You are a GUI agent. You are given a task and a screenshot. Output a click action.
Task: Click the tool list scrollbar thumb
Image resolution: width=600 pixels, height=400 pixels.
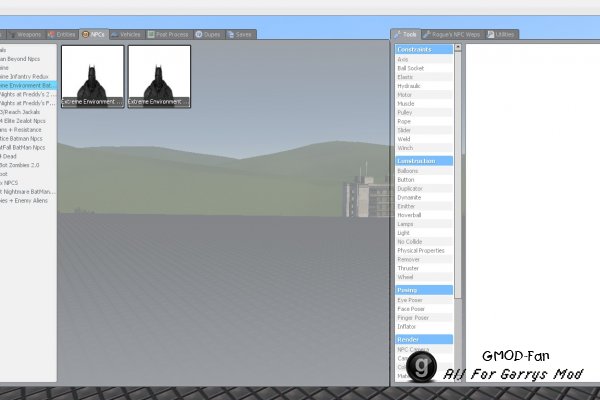pos(458,175)
